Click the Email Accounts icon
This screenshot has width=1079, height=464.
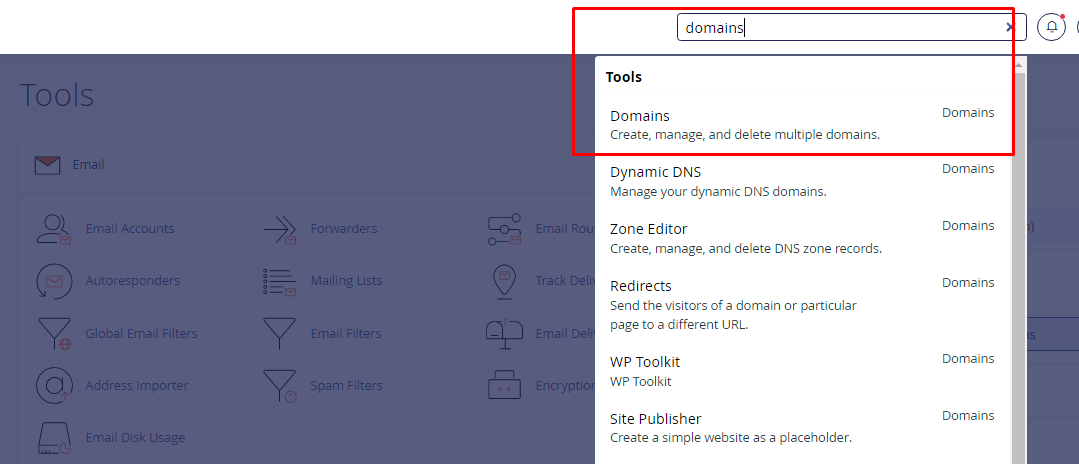click(x=54, y=229)
